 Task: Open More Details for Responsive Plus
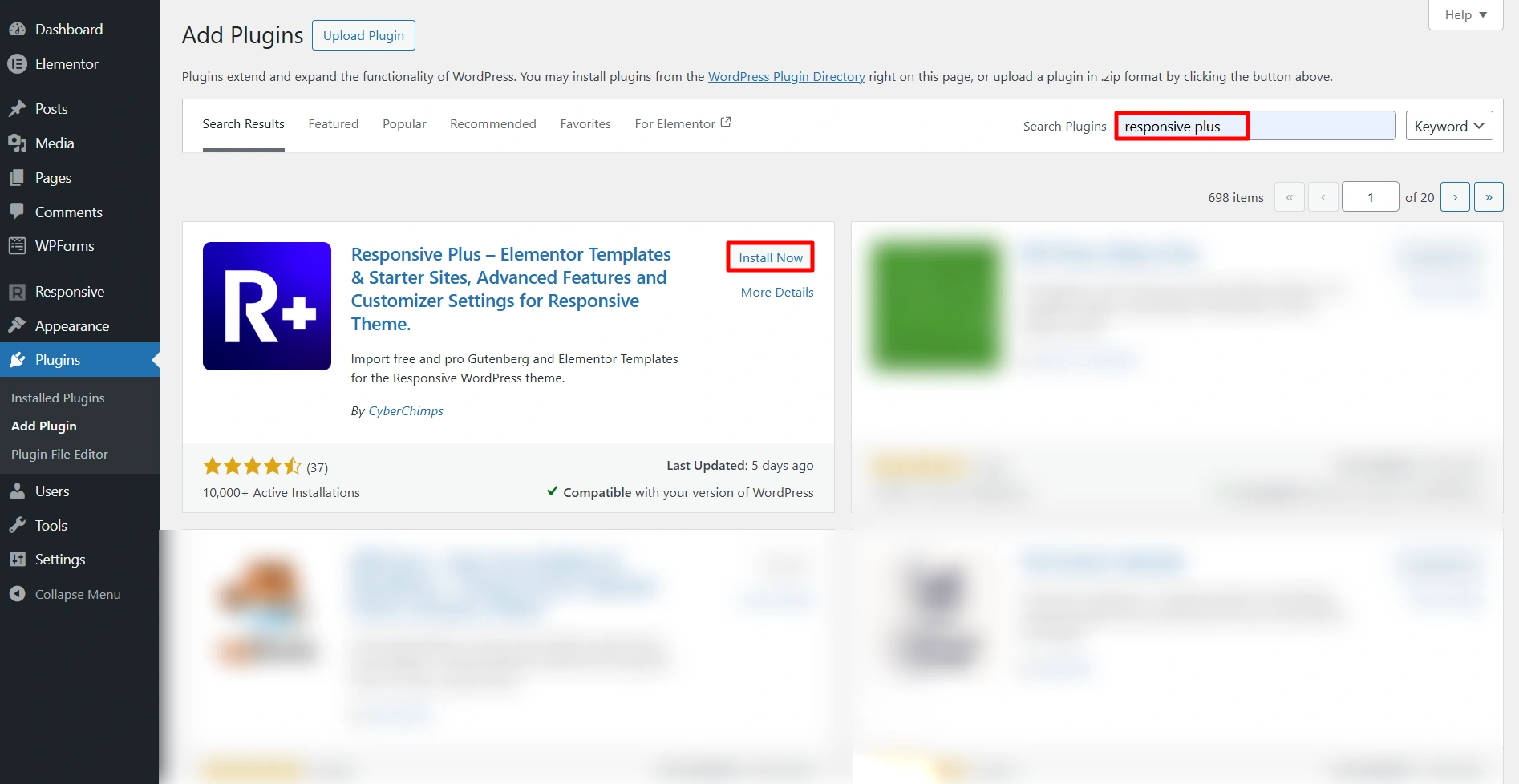pos(777,293)
